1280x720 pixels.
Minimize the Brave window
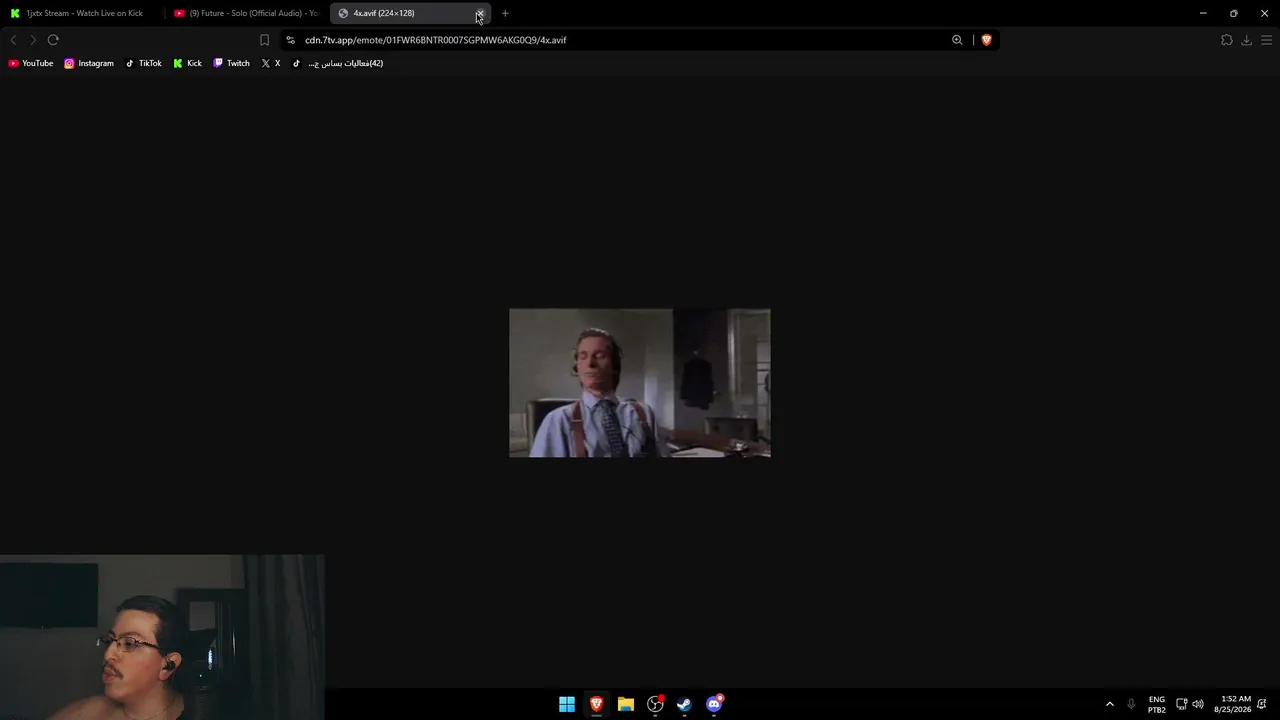(1203, 13)
